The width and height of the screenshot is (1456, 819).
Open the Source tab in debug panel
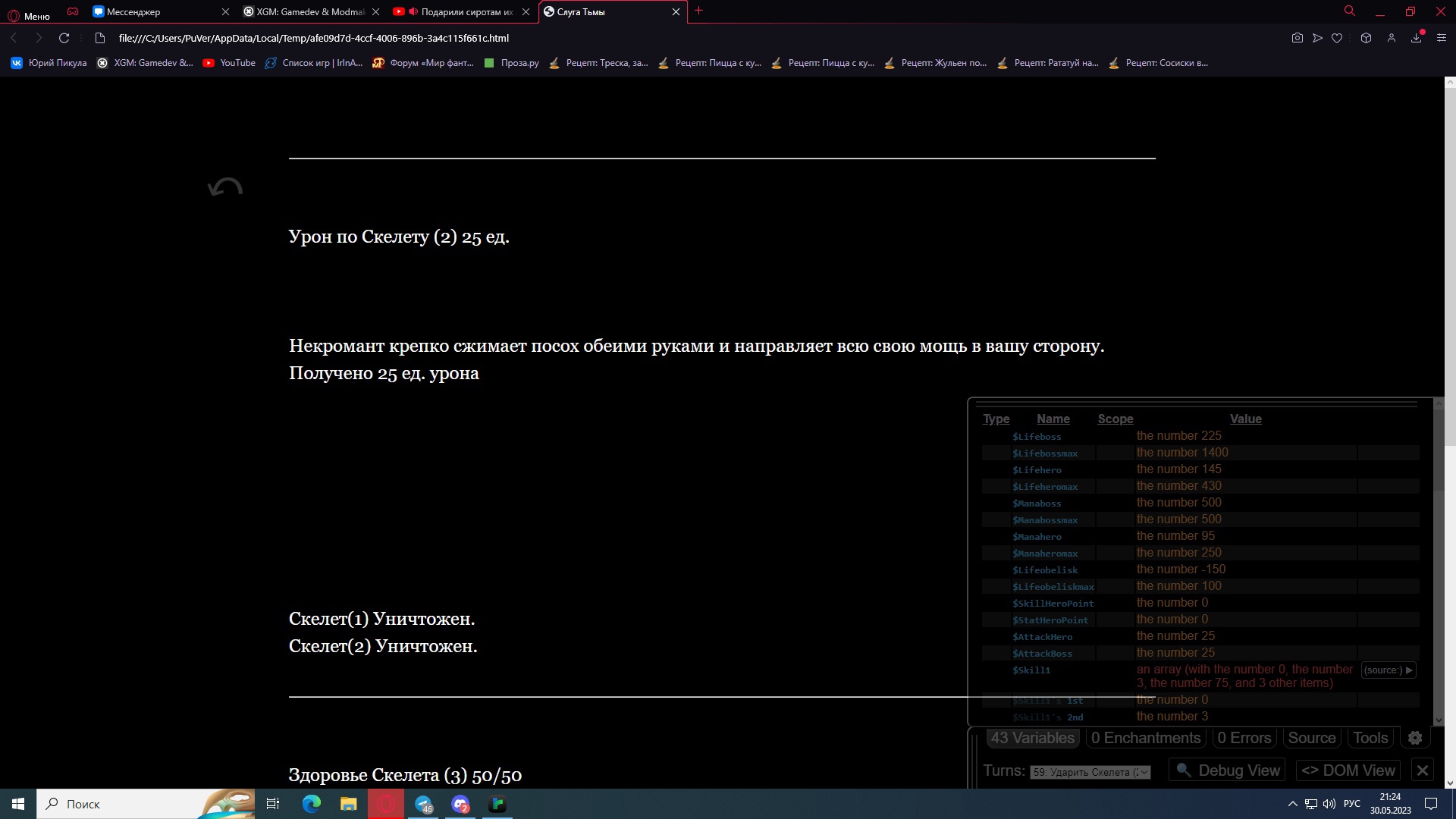pos(1311,738)
